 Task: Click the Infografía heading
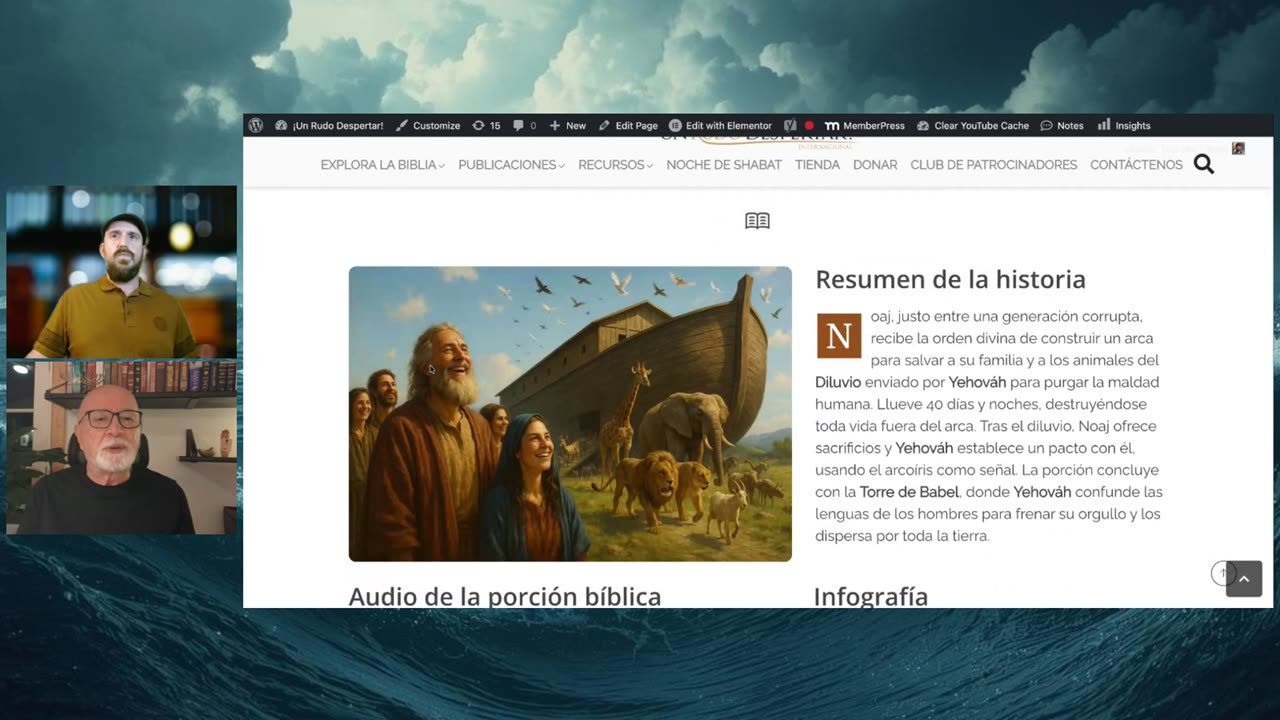[x=870, y=597]
